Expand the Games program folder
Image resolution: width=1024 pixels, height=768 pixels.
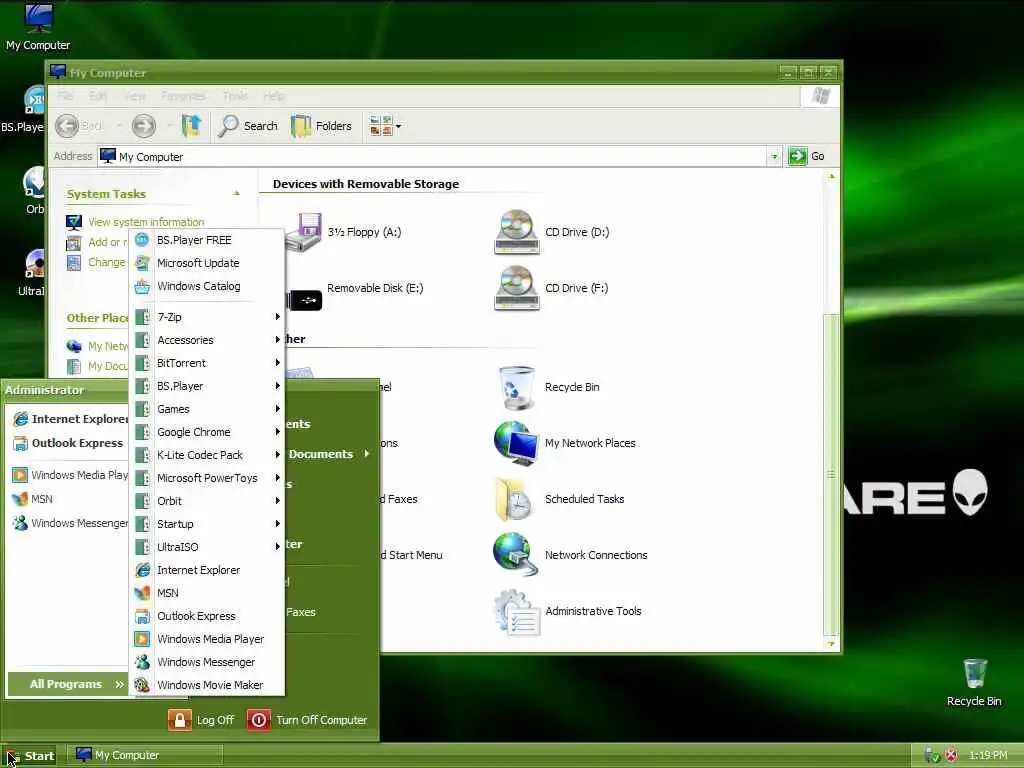[208, 409]
